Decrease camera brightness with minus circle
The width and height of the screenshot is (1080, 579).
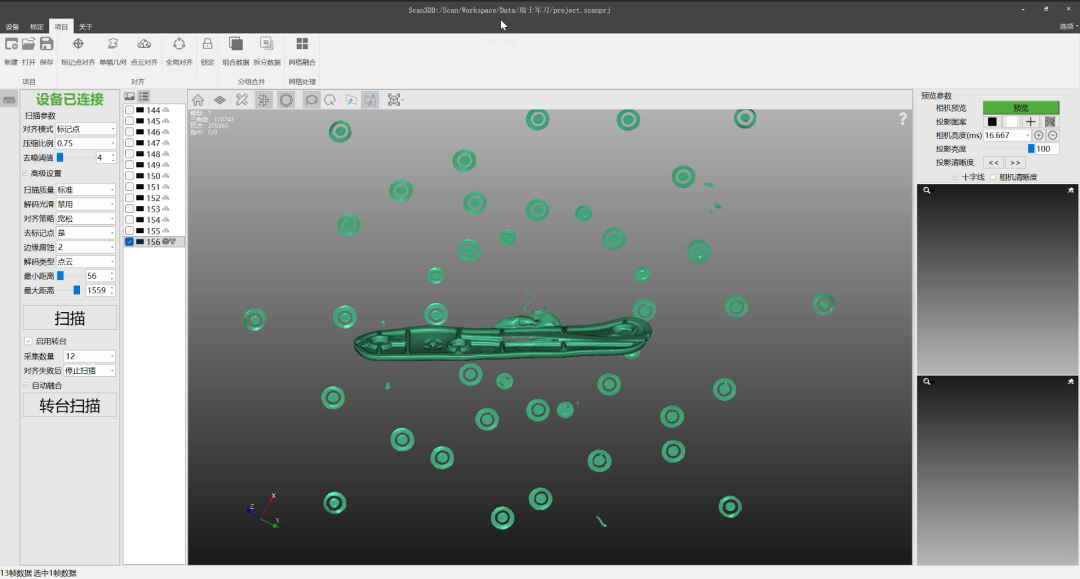[1052, 136]
